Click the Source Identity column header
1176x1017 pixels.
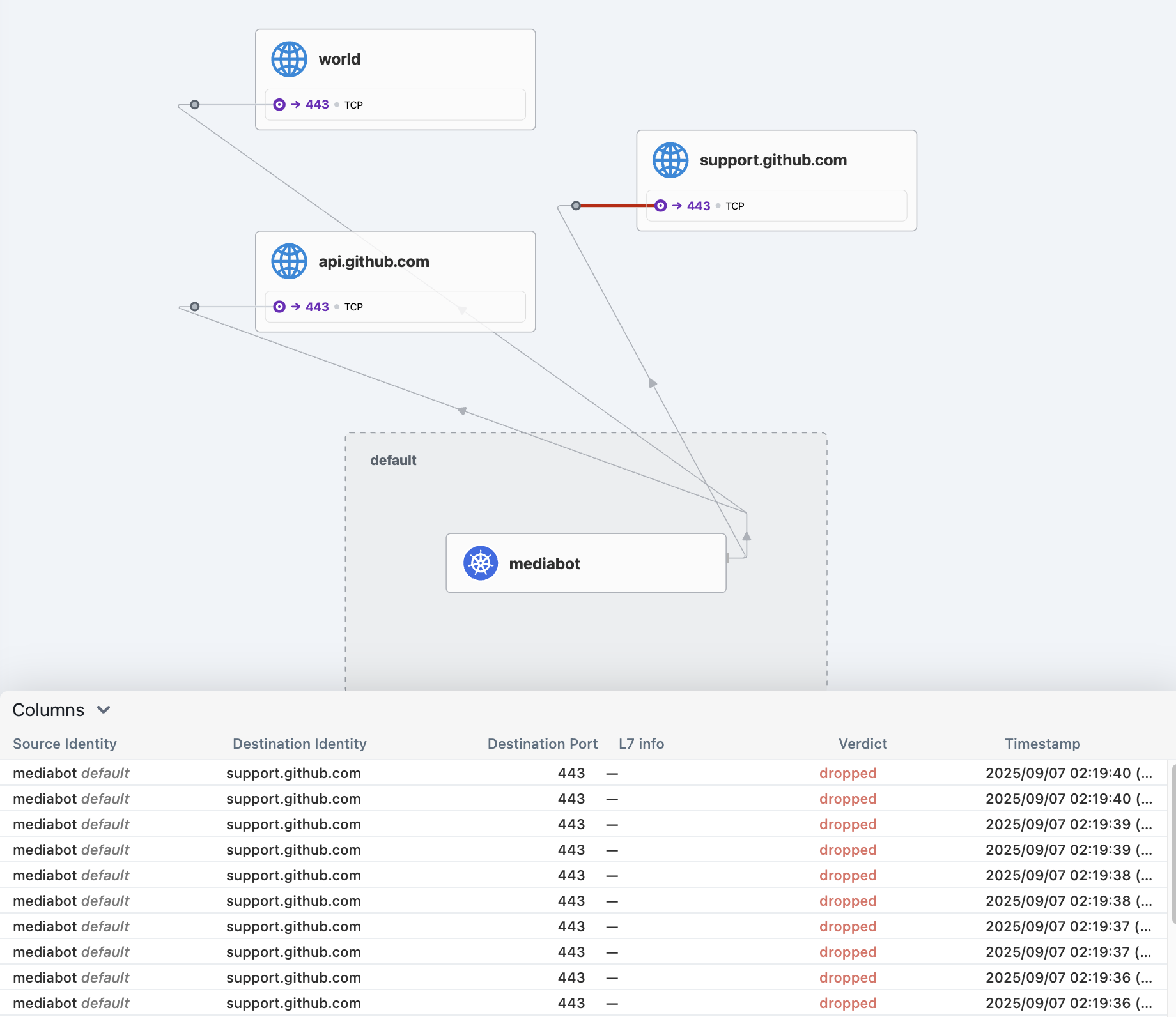[x=65, y=744]
